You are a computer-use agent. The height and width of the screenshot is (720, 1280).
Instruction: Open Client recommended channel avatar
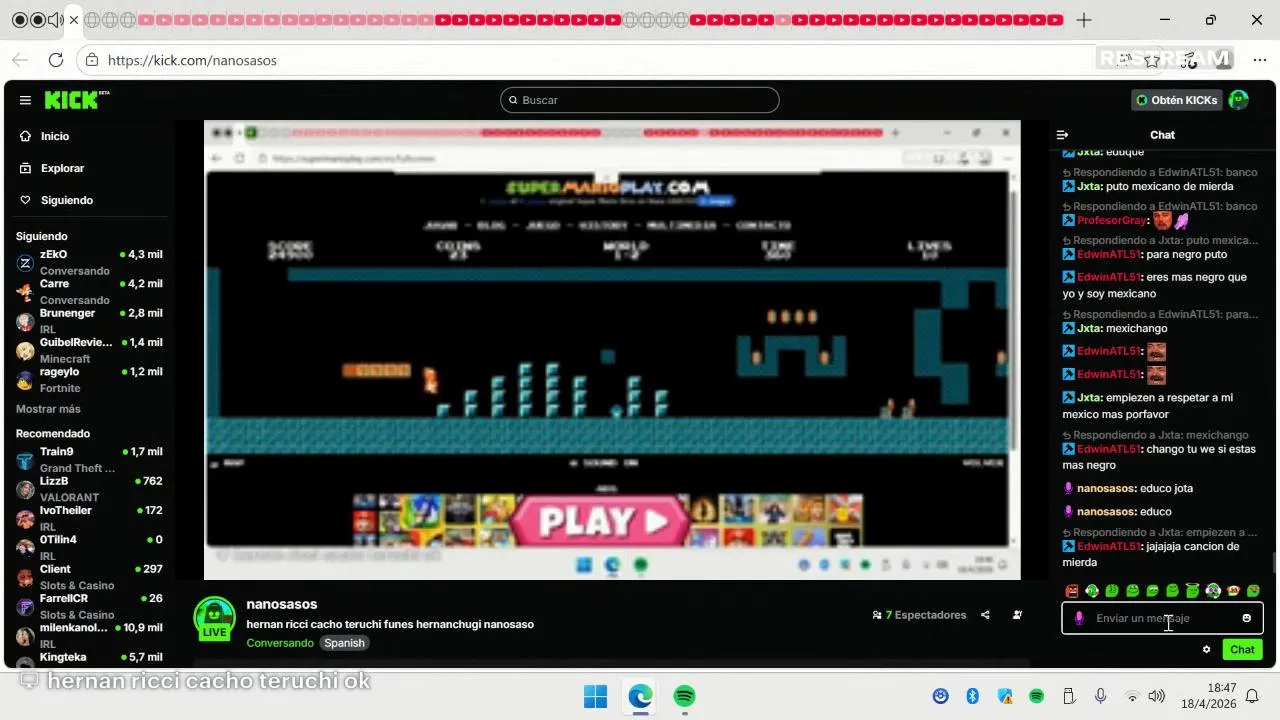[x=25, y=577]
